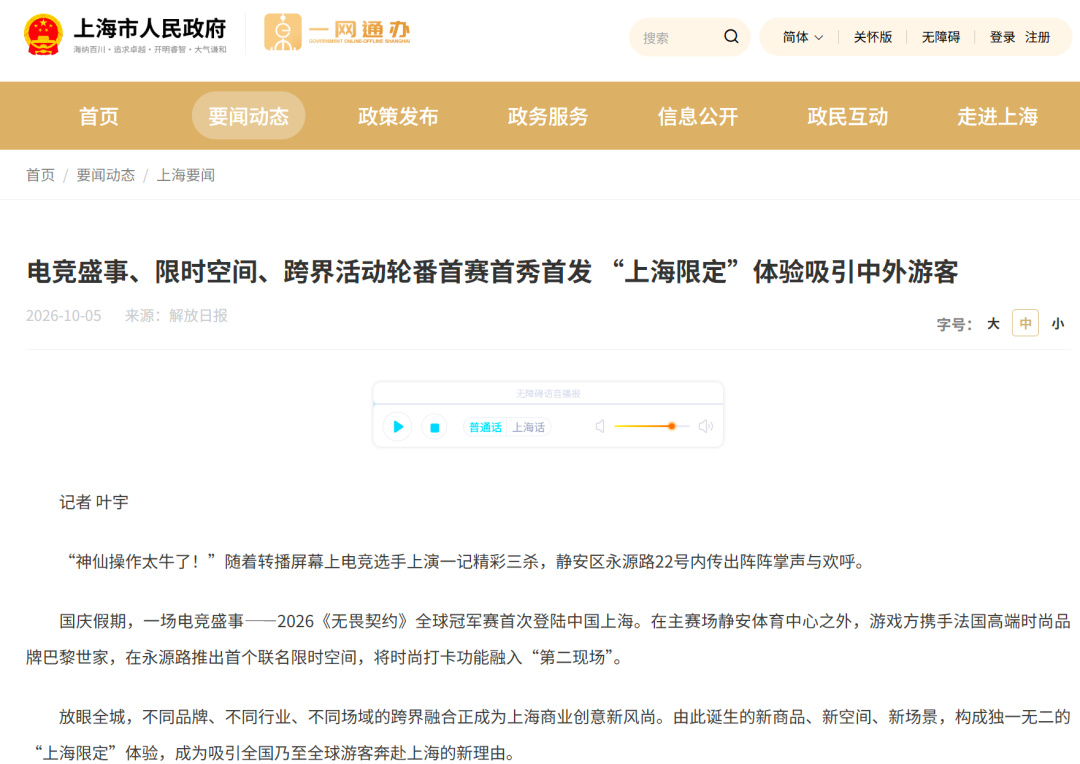Open the 政民互动 navigation tab
The height and width of the screenshot is (764, 1080).
[x=847, y=116]
